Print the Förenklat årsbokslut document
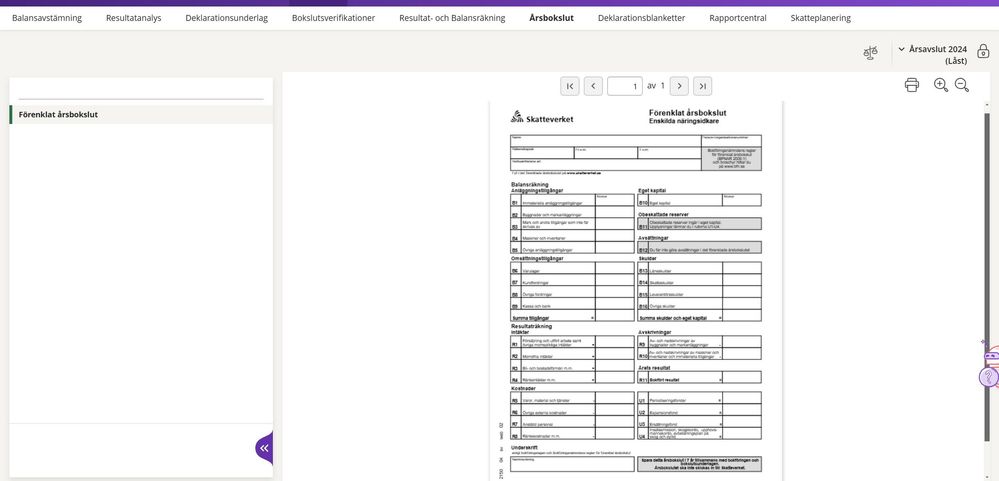The height and width of the screenshot is (481, 999). pos(911,85)
